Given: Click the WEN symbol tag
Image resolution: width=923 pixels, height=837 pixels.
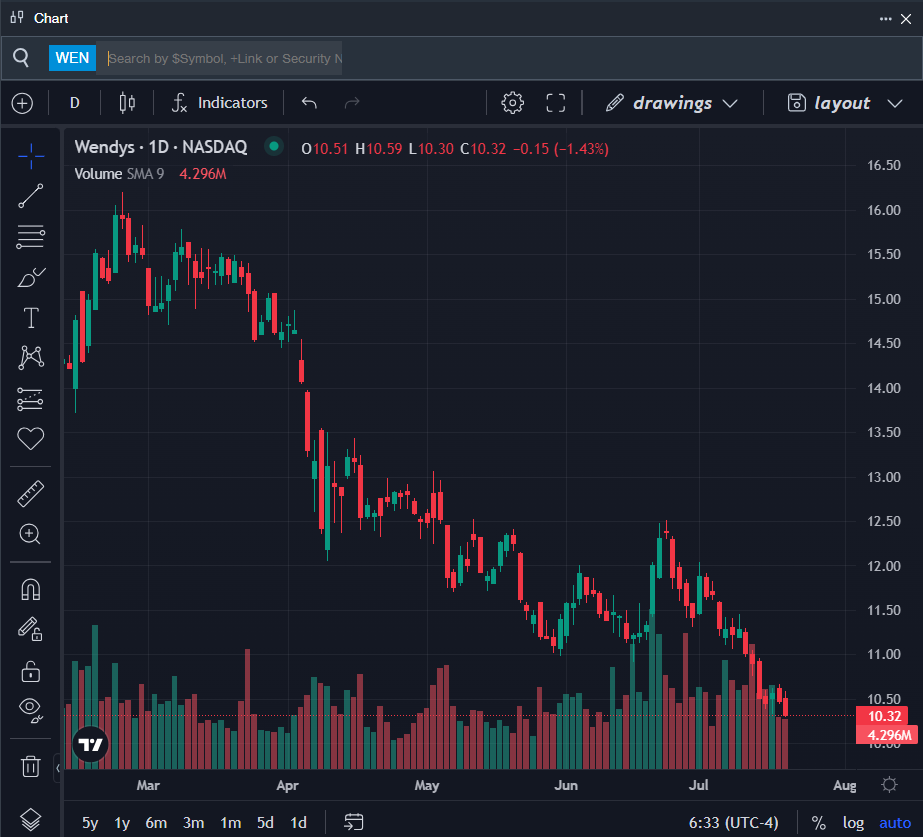Looking at the screenshot, I should [72, 58].
